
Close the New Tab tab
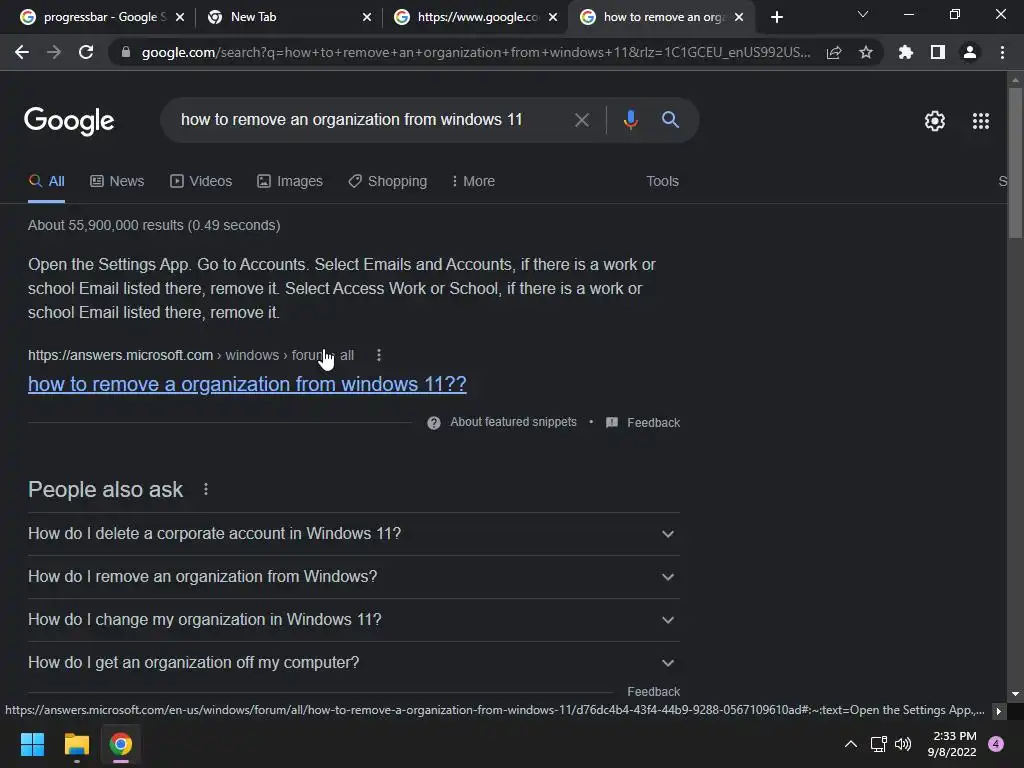coord(366,18)
